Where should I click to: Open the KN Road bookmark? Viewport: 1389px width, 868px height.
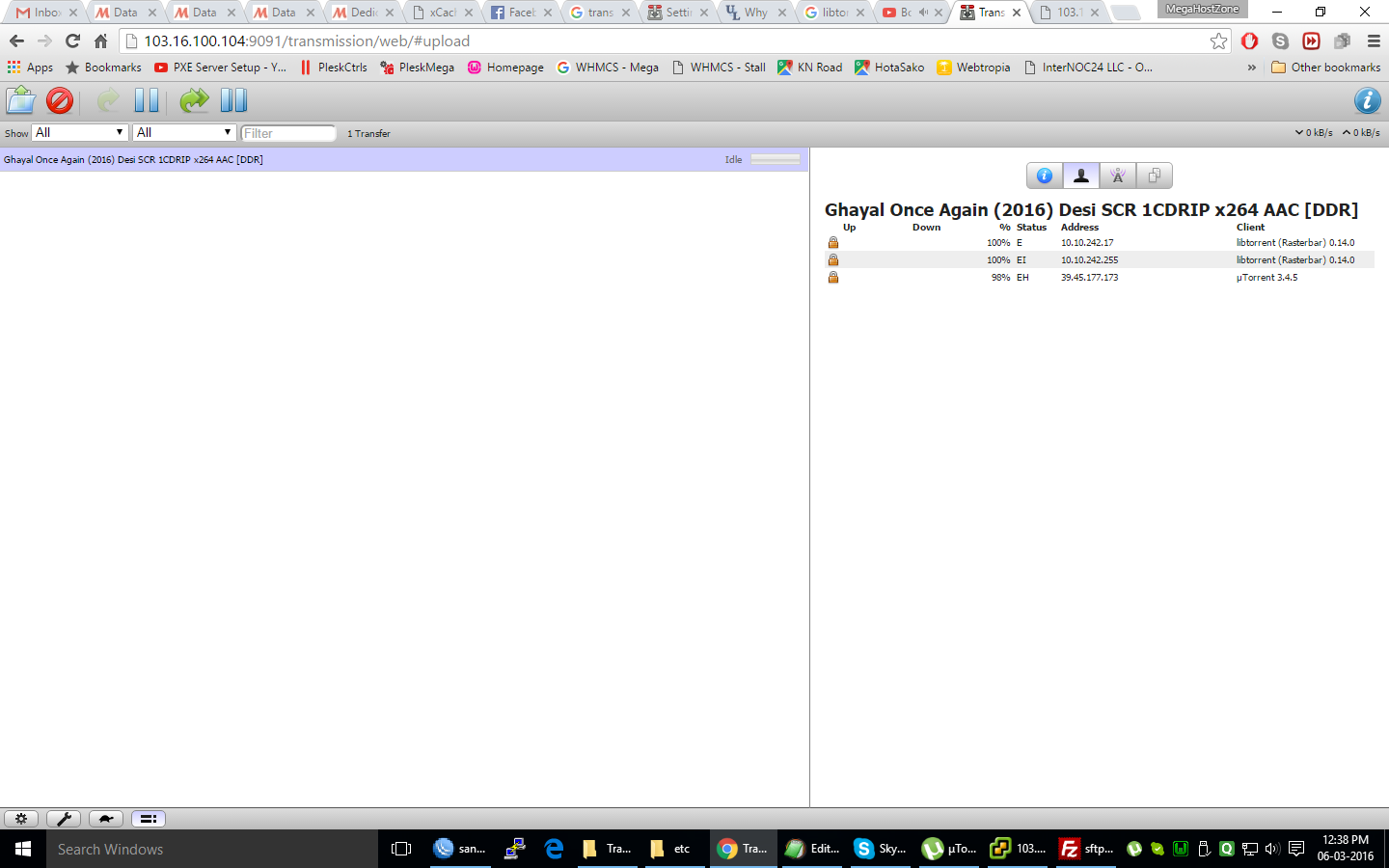(x=810, y=68)
